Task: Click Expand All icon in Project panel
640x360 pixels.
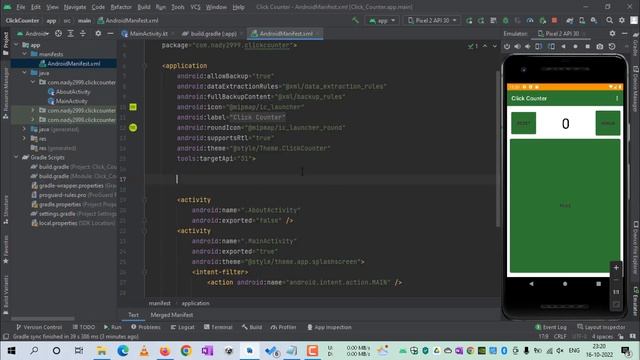Action: pos(71,33)
